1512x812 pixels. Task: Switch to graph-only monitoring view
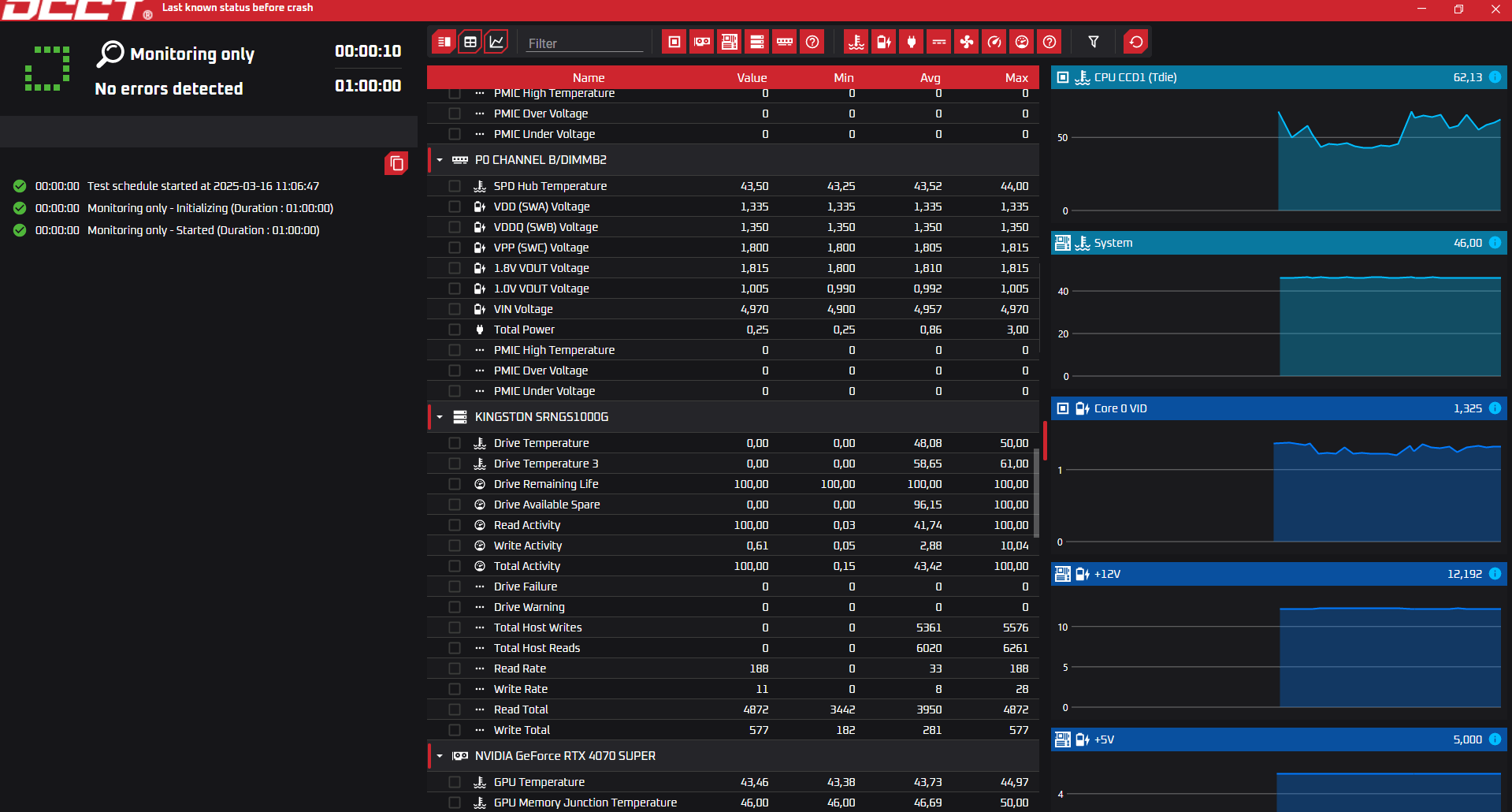[496, 42]
